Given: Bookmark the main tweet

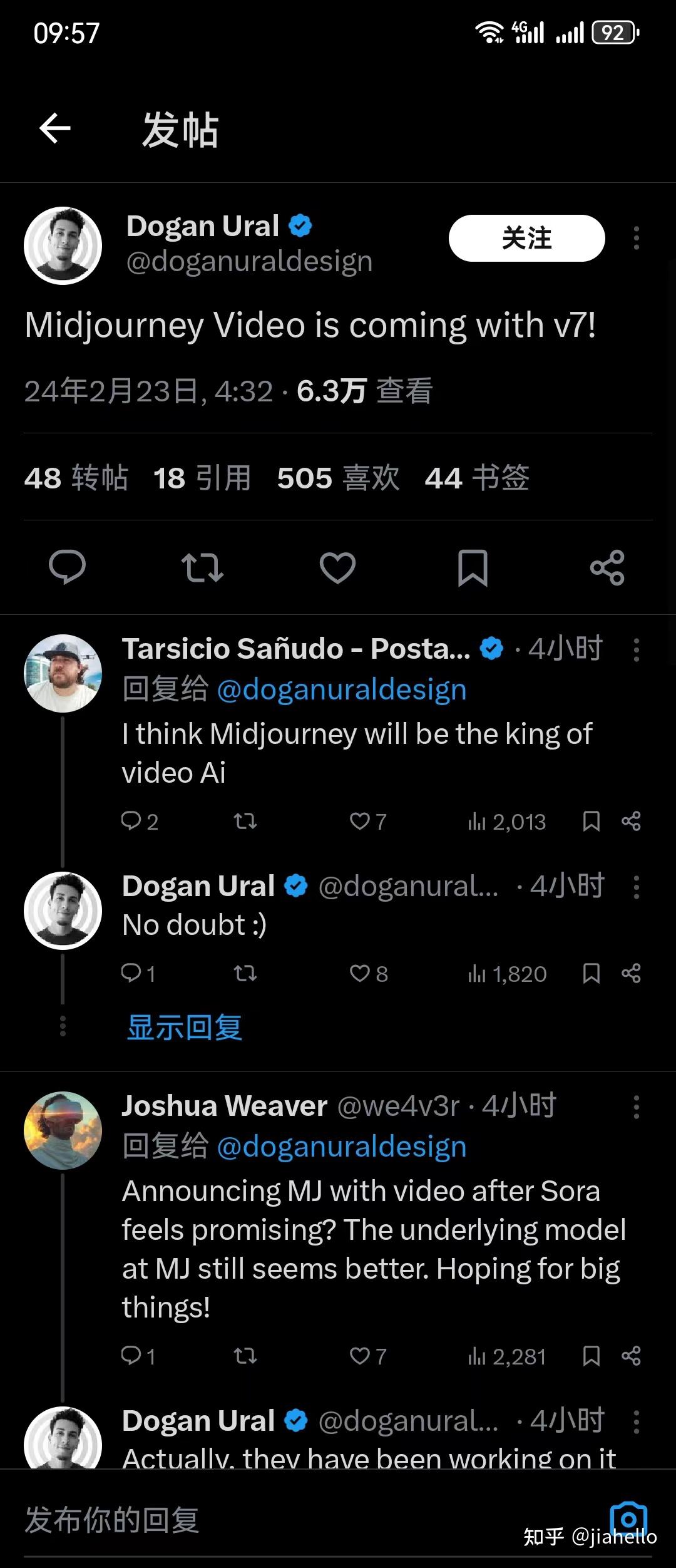Looking at the screenshot, I should coord(473,567).
